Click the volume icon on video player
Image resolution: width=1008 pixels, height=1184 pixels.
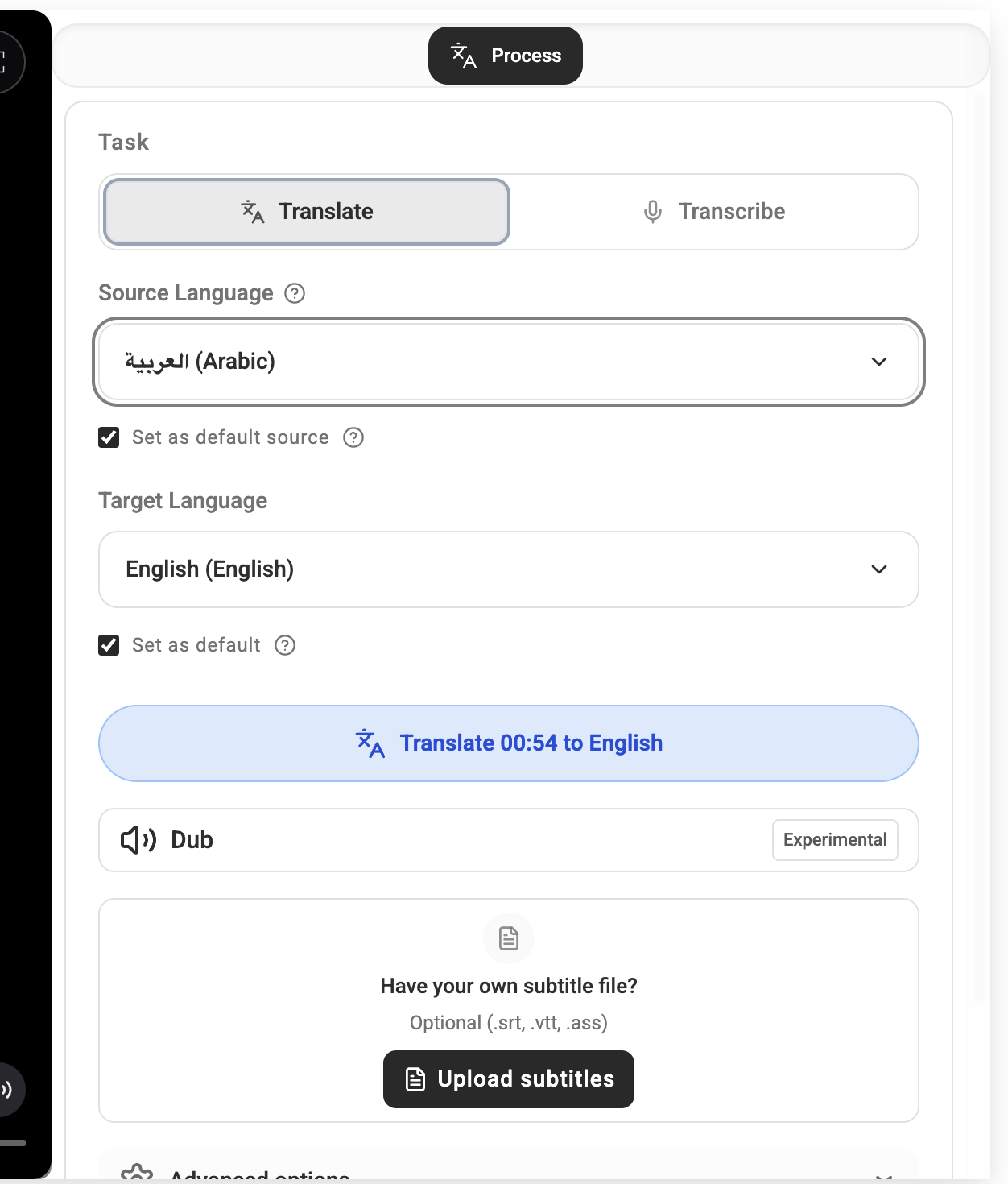pyautogui.click(x=6, y=1090)
